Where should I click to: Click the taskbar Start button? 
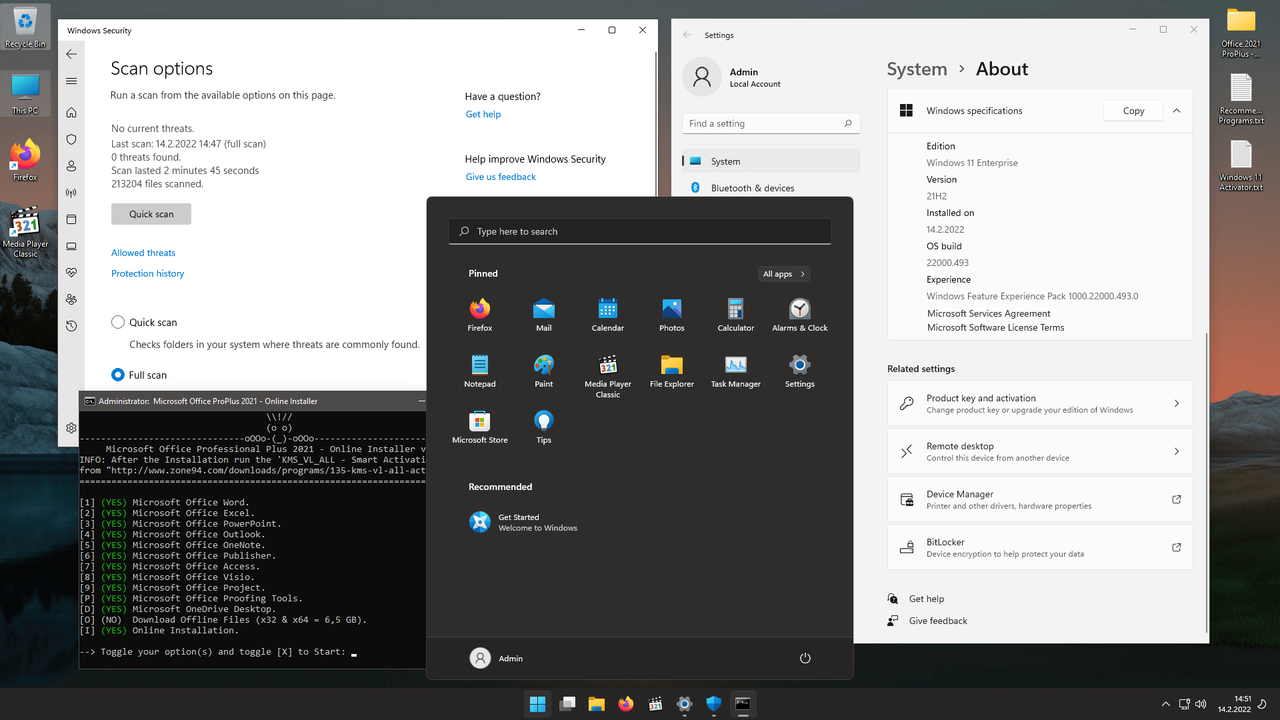click(537, 704)
